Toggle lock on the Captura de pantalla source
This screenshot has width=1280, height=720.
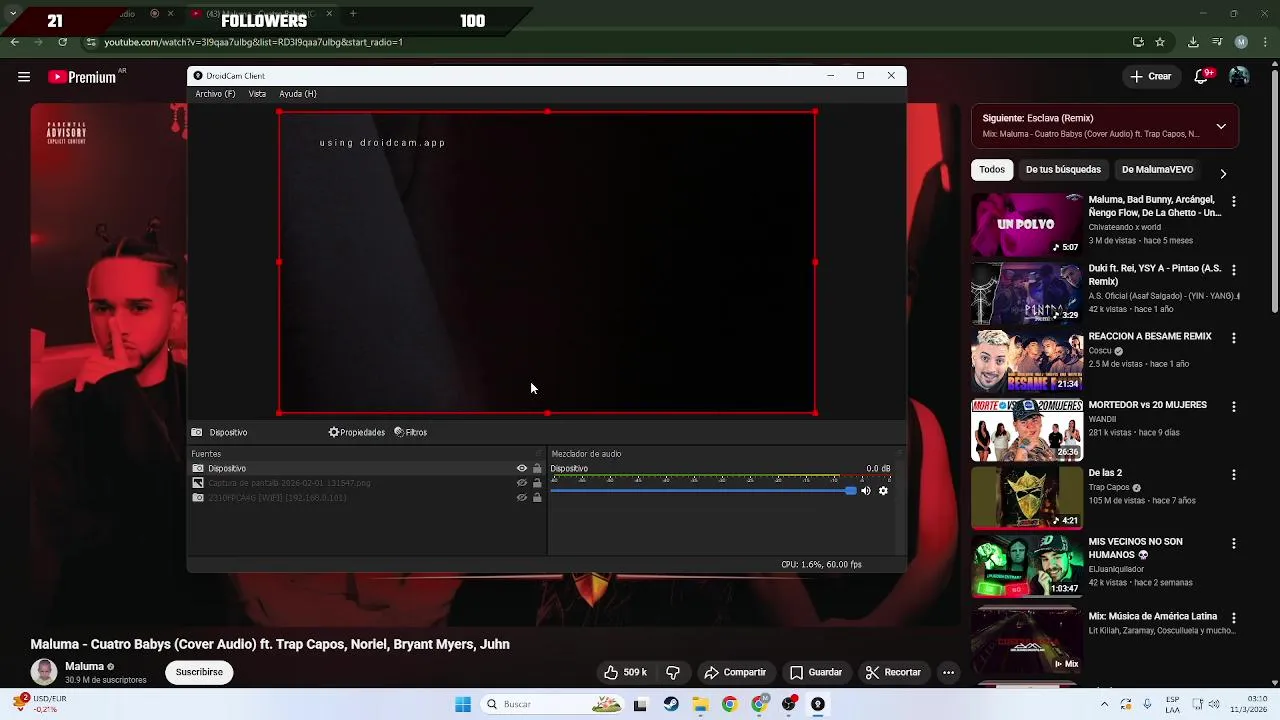(537, 483)
